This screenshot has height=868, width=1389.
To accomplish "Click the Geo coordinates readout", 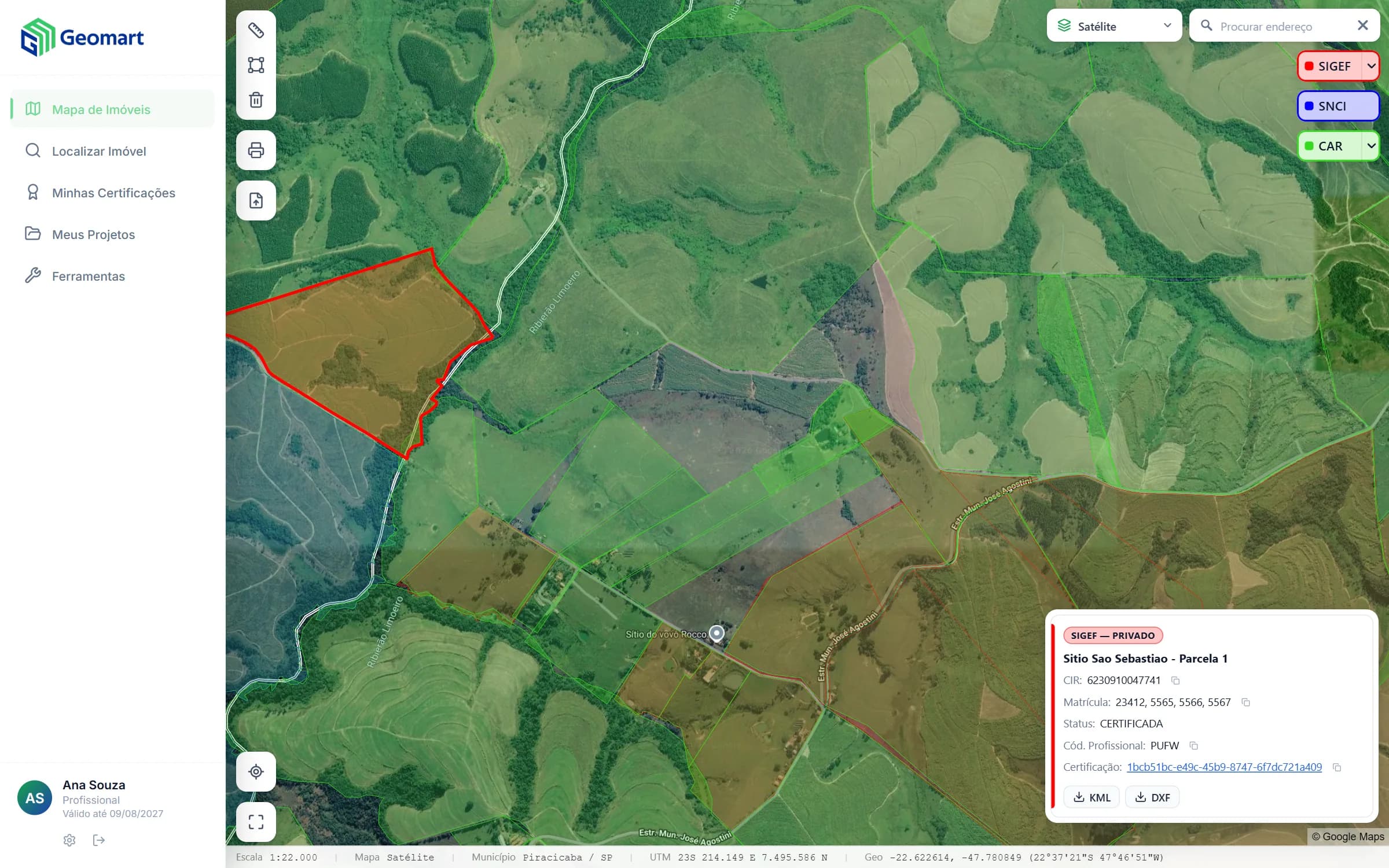I will [1014, 858].
